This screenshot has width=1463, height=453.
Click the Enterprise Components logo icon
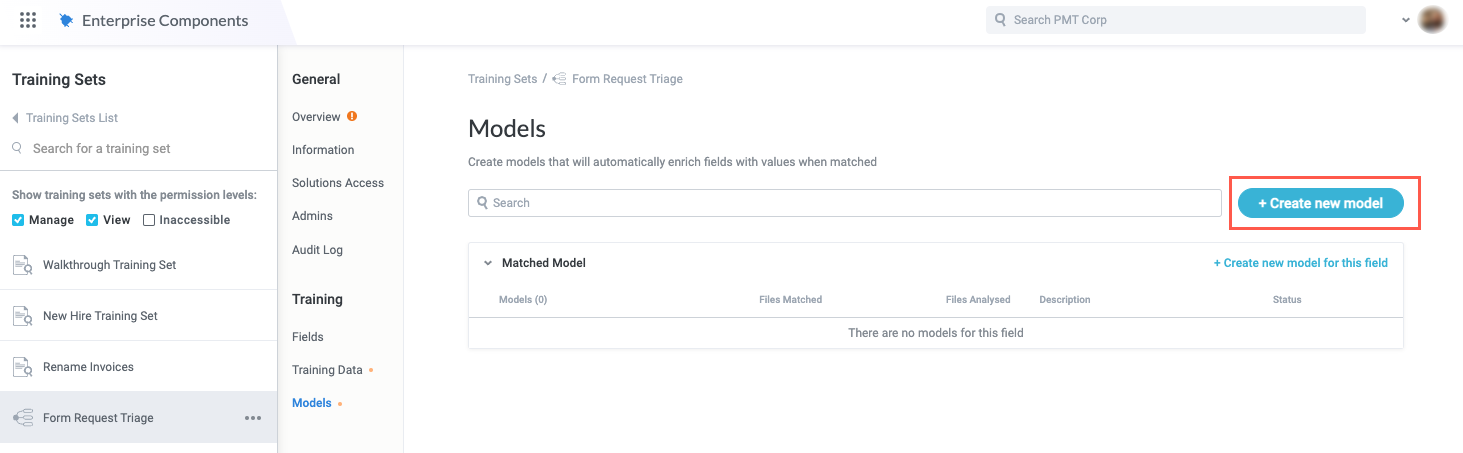(x=66, y=20)
